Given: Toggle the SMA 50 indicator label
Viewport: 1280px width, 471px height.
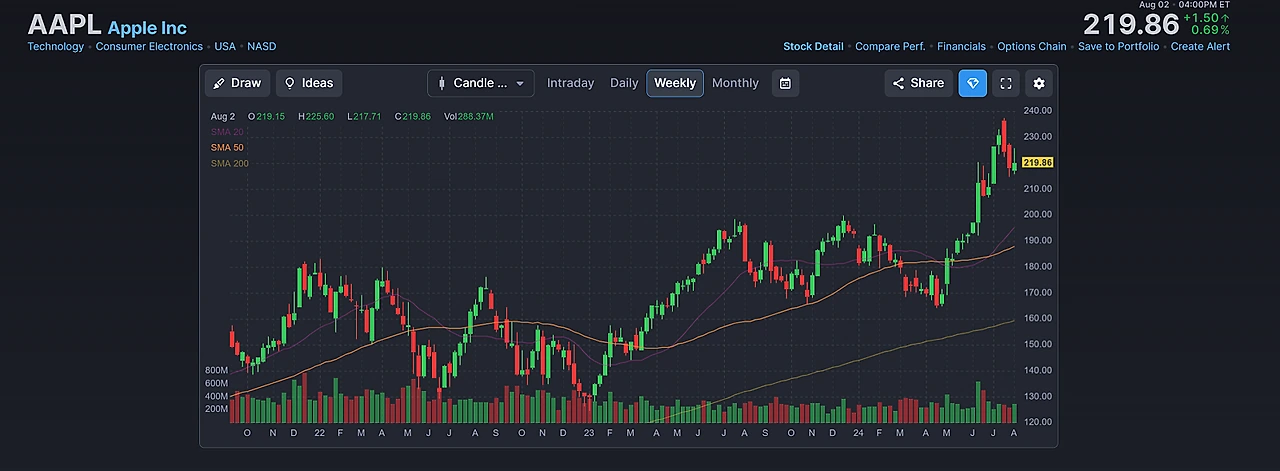Looking at the screenshot, I should 227,148.
